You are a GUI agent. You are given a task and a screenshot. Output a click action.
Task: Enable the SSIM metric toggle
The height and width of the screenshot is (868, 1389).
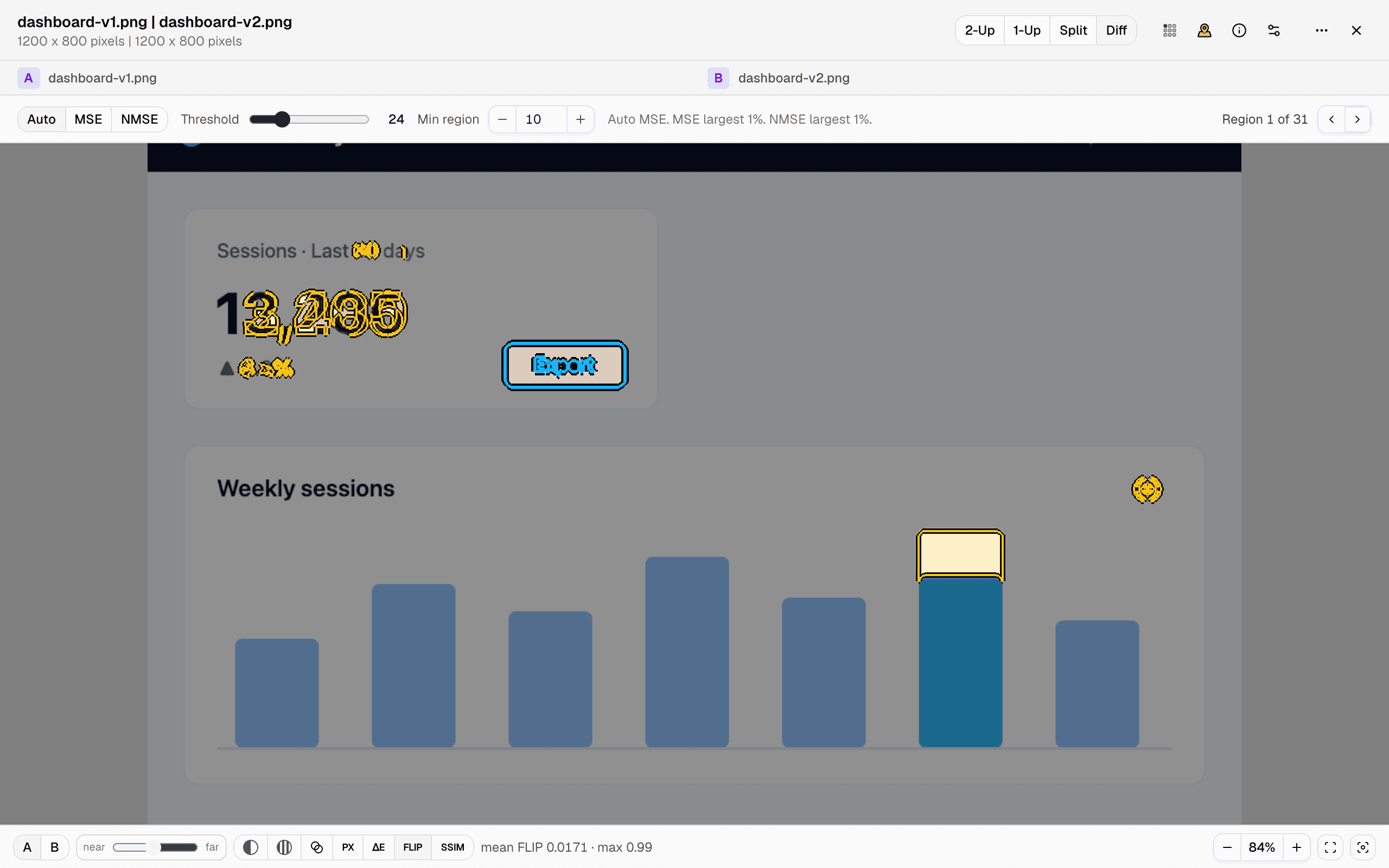pyautogui.click(x=453, y=847)
